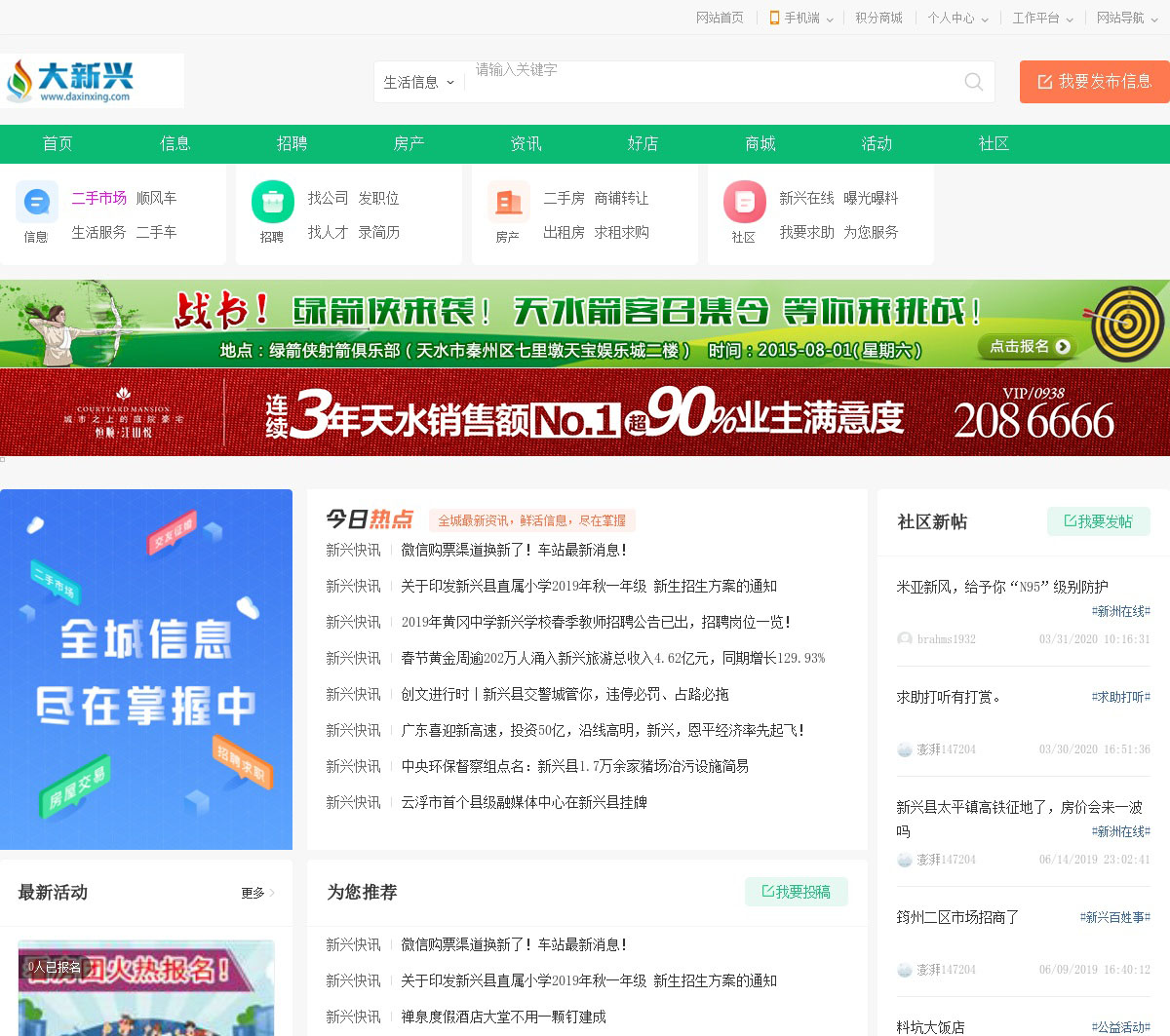Click the 手机端 phone icon
Viewport: 1170px width, 1036px height.
pos(774,18)
